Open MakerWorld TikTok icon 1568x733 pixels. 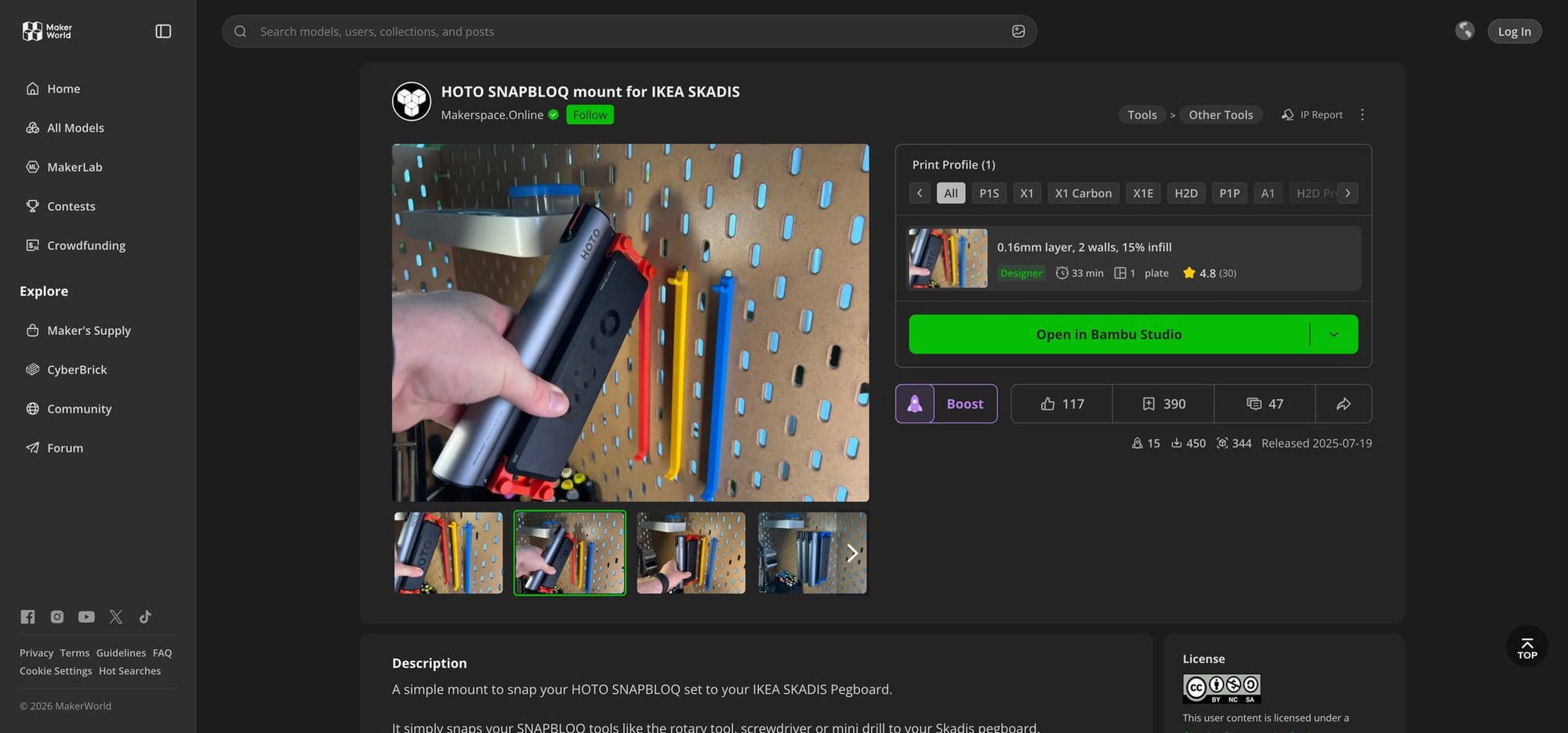[145, 617]
